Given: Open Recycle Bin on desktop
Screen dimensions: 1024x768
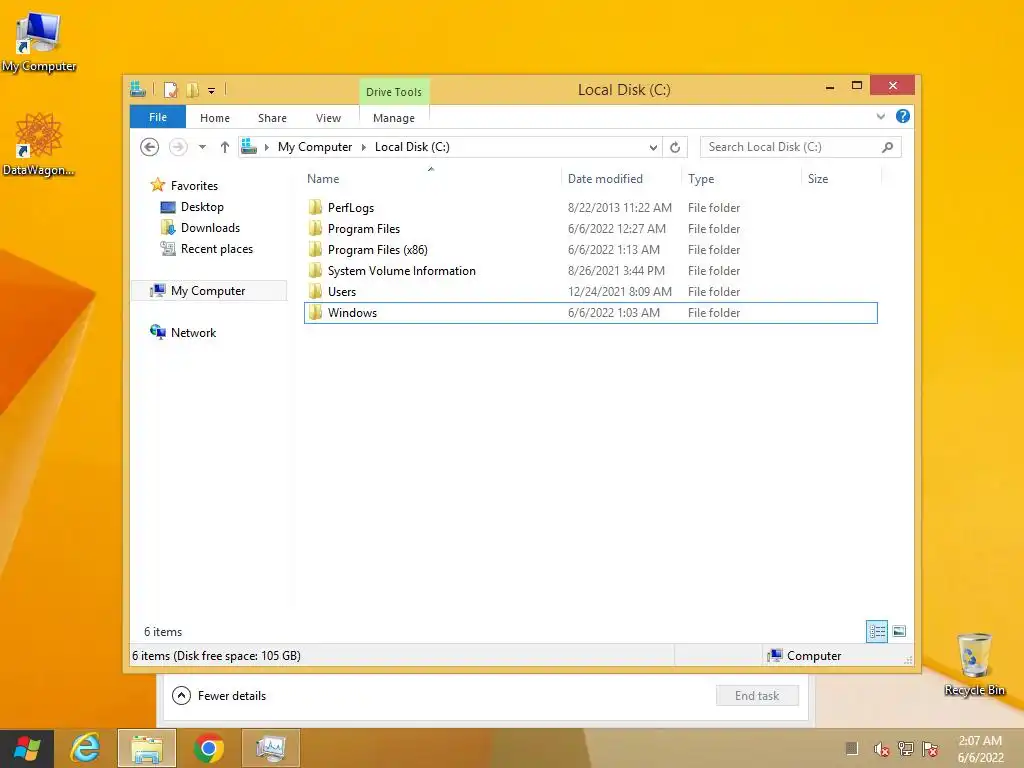Looking at the screenshot, I should [x=974, y=664].
